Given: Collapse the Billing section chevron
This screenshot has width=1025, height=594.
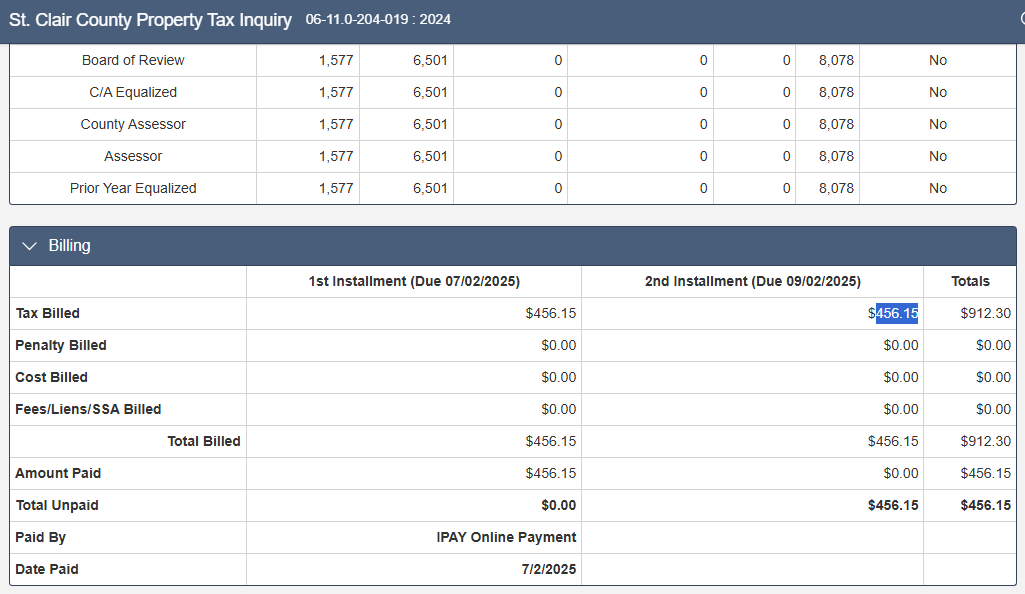Looking at the screenshot, I should 29,246.
